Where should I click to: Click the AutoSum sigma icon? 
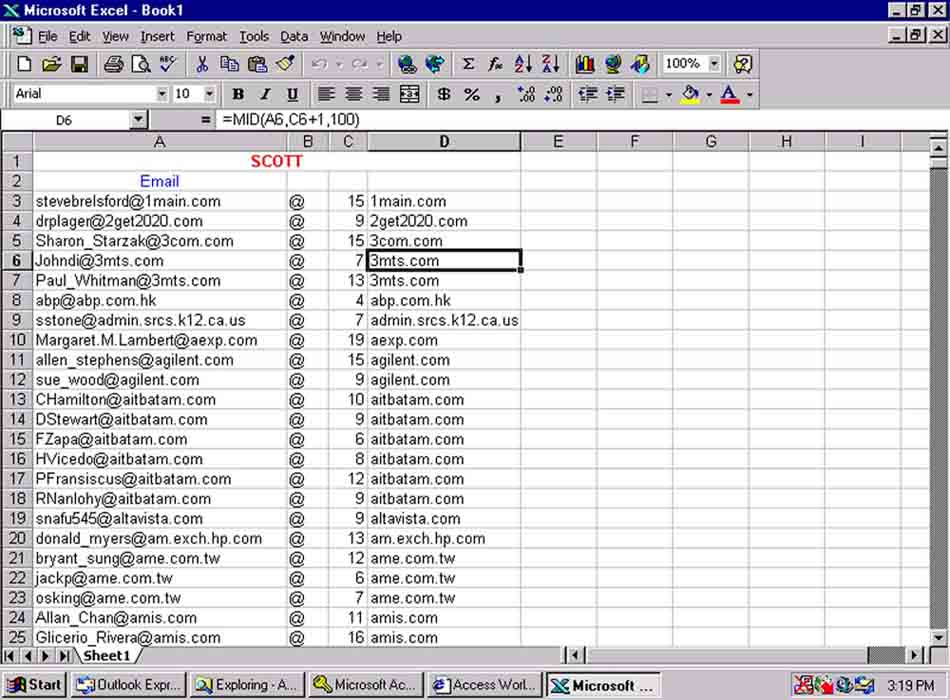pos(468,64)
